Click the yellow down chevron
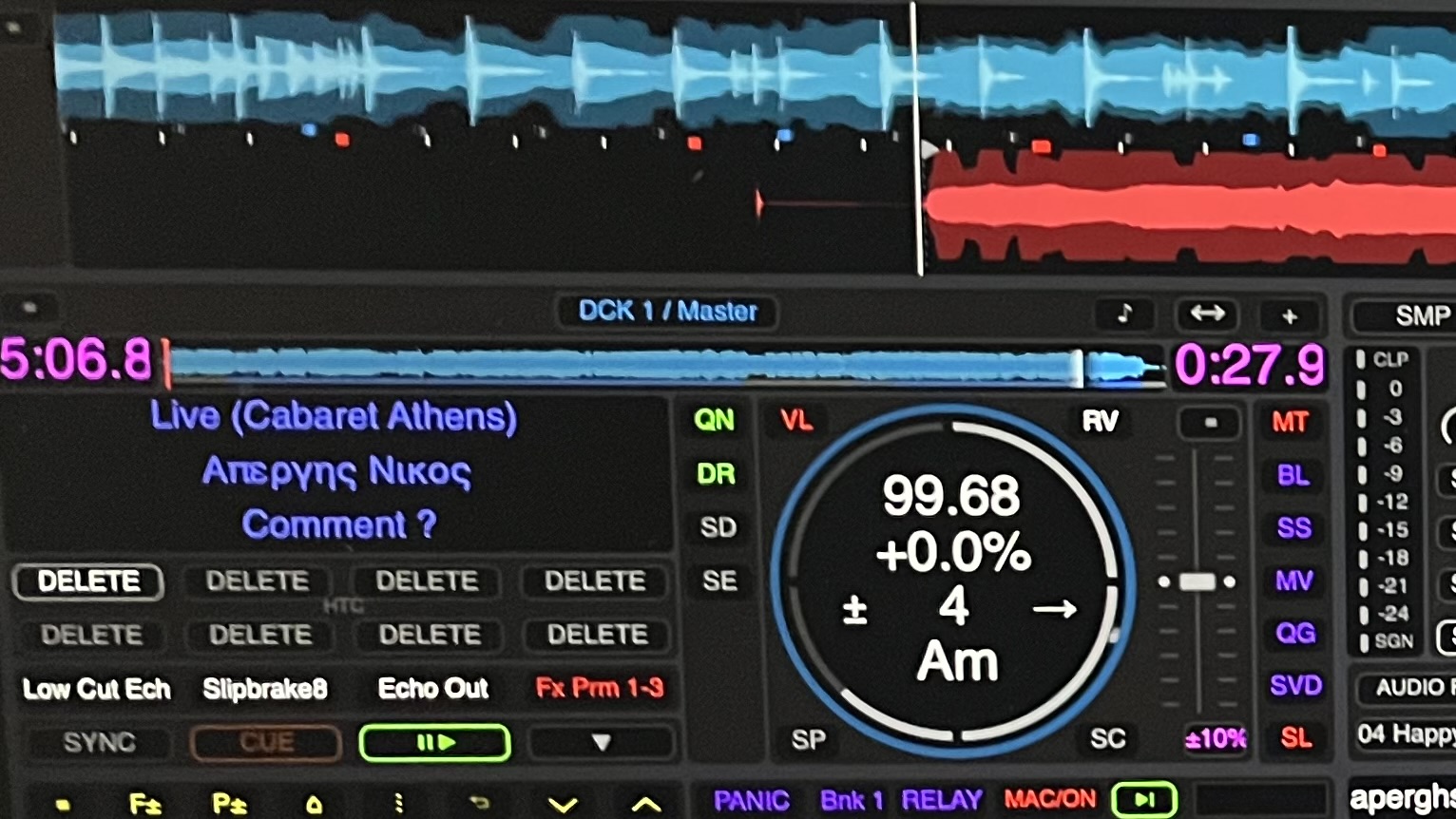Viewport: 1456px width, 819px height. click(563, 805)
